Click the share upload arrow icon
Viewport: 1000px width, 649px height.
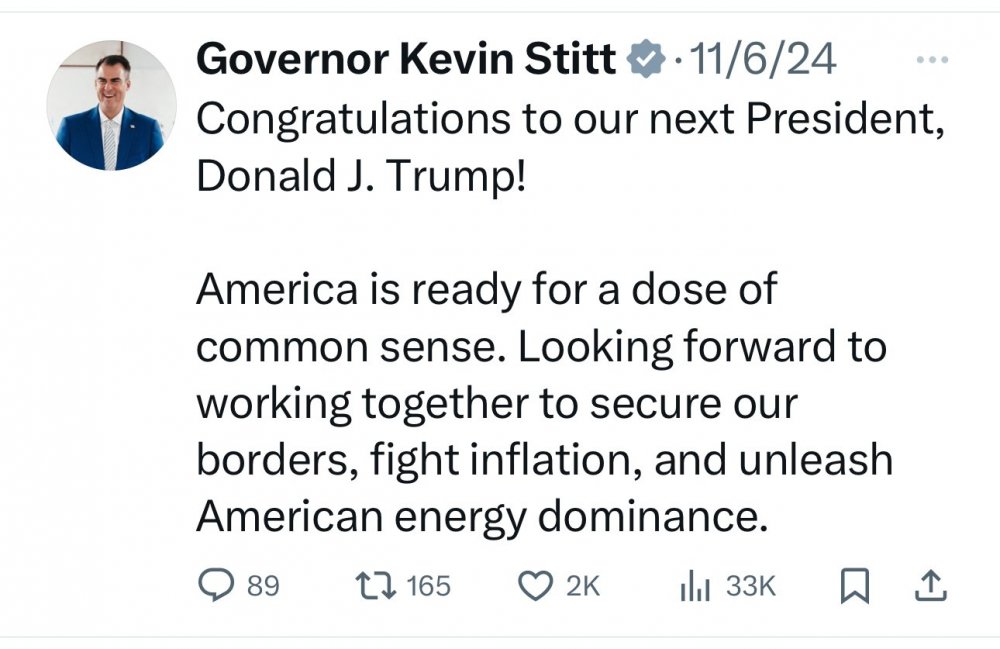coord(930,586)
